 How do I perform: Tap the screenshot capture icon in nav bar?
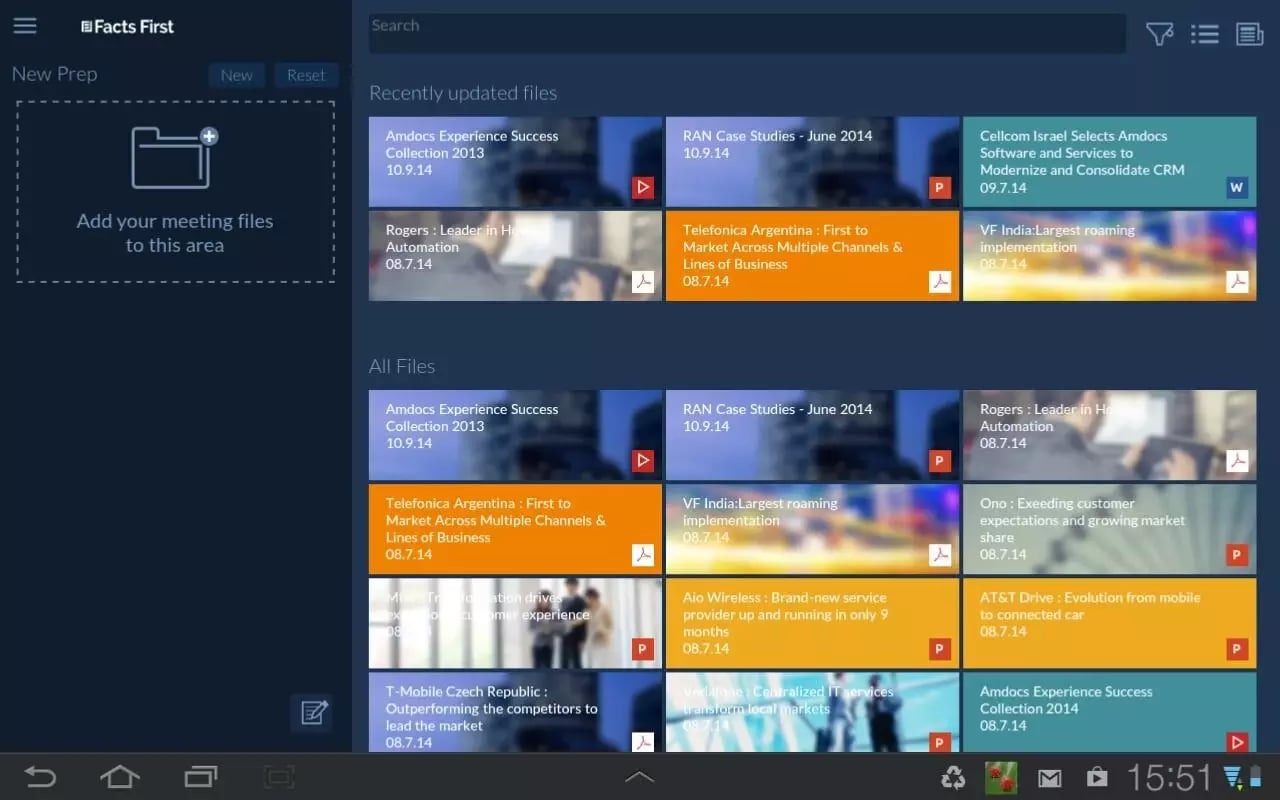pos(280,777)
